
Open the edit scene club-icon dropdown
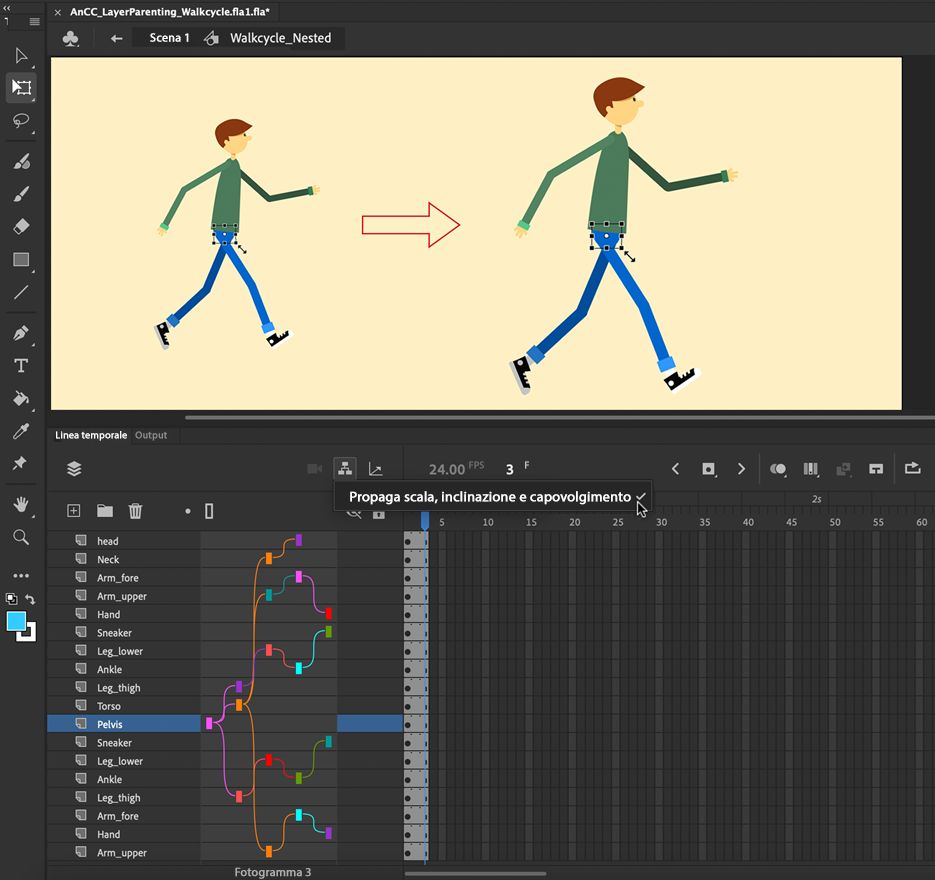[71, 38]
